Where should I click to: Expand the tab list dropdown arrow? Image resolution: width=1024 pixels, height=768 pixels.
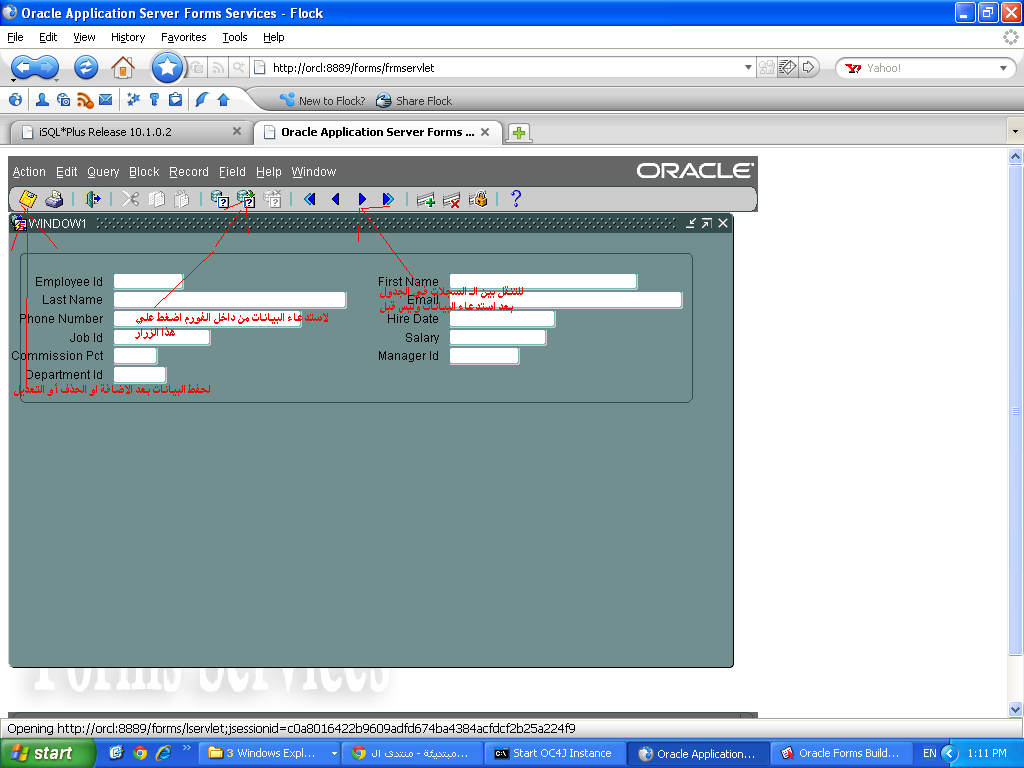pos(1015,131)
